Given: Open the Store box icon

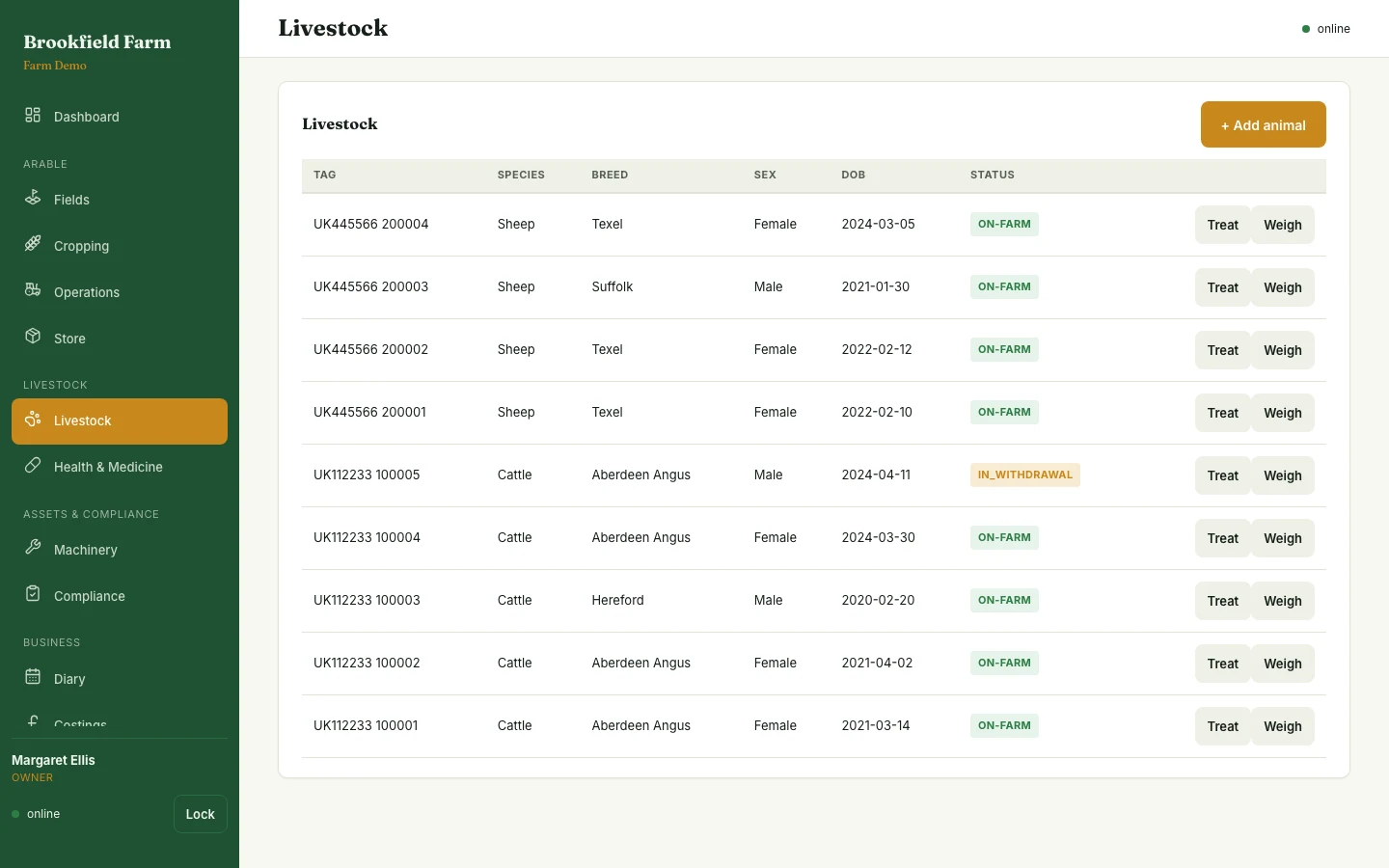Looking at the screenshot, I should [x=33, y=337].
